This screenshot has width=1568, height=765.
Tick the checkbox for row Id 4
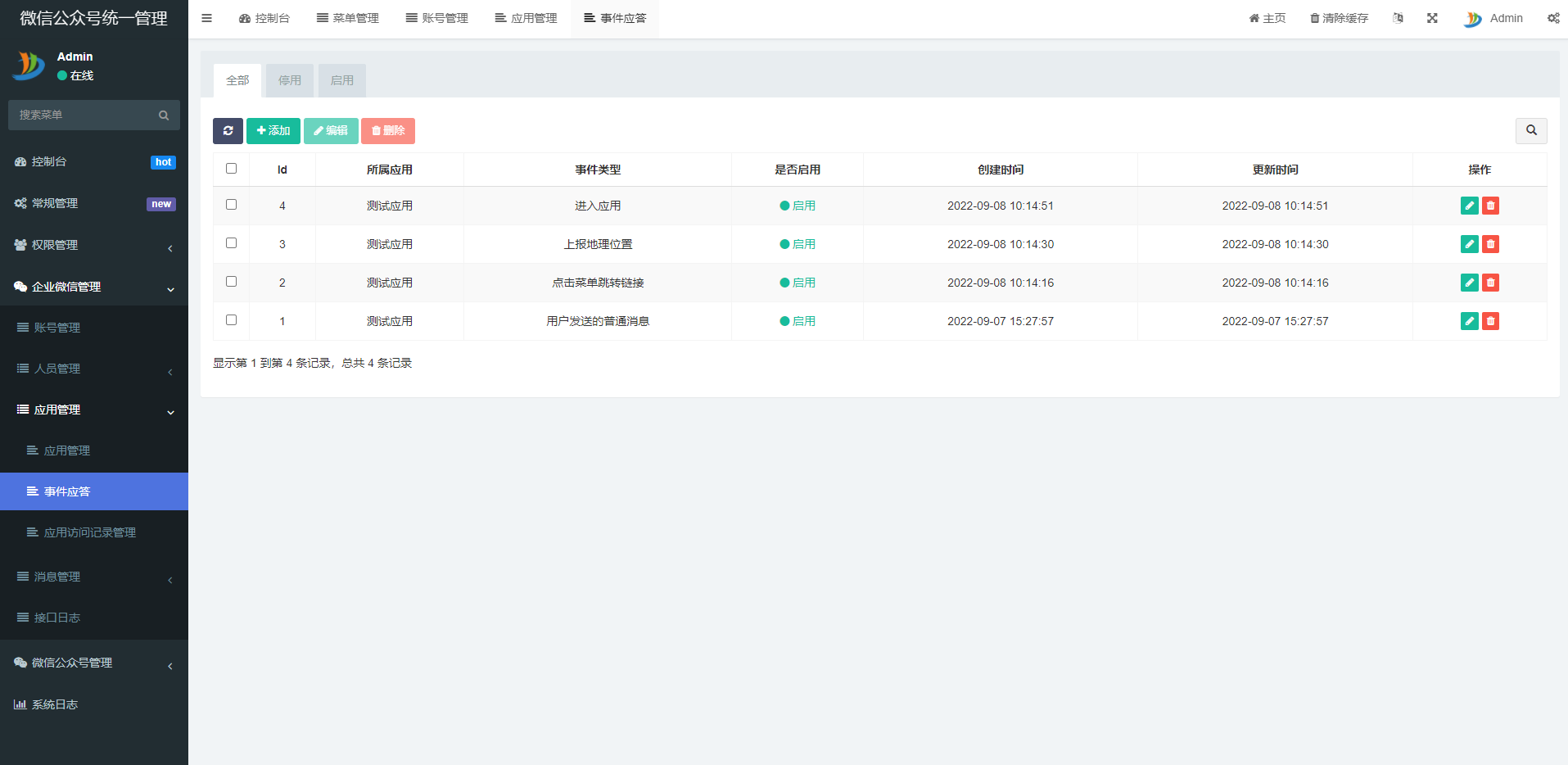pos(231,205)
